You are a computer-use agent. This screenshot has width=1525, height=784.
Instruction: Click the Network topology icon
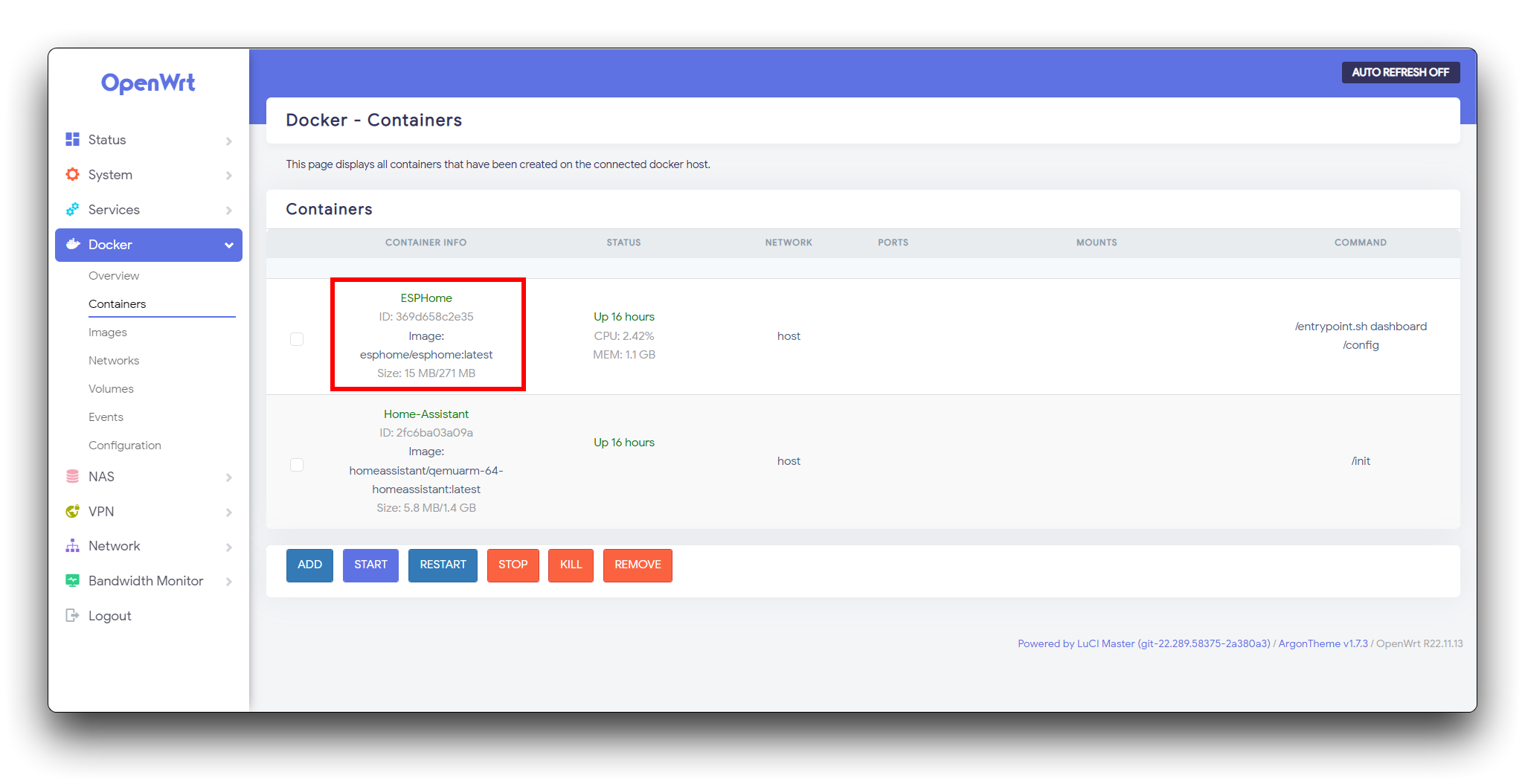coord(72,545)
